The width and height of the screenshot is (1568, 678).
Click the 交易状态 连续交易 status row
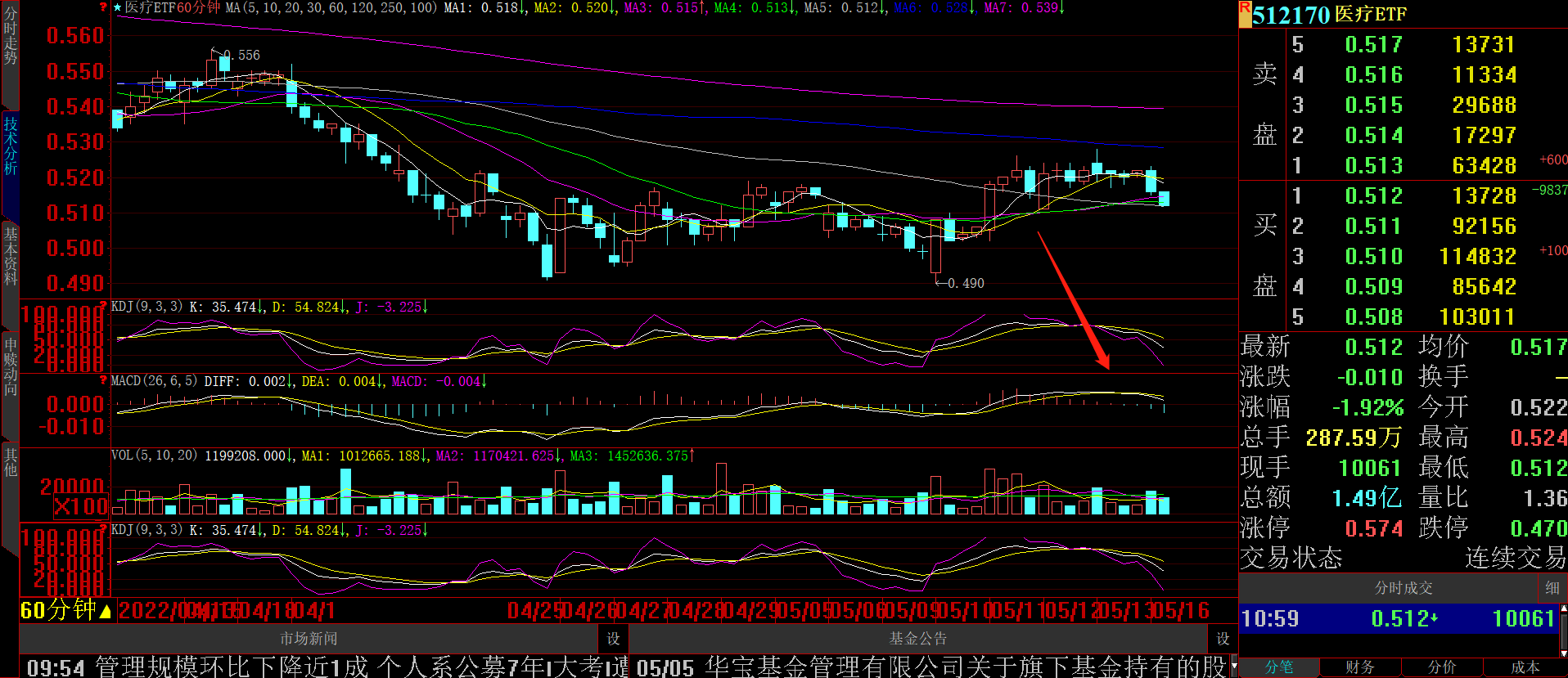1403,559
